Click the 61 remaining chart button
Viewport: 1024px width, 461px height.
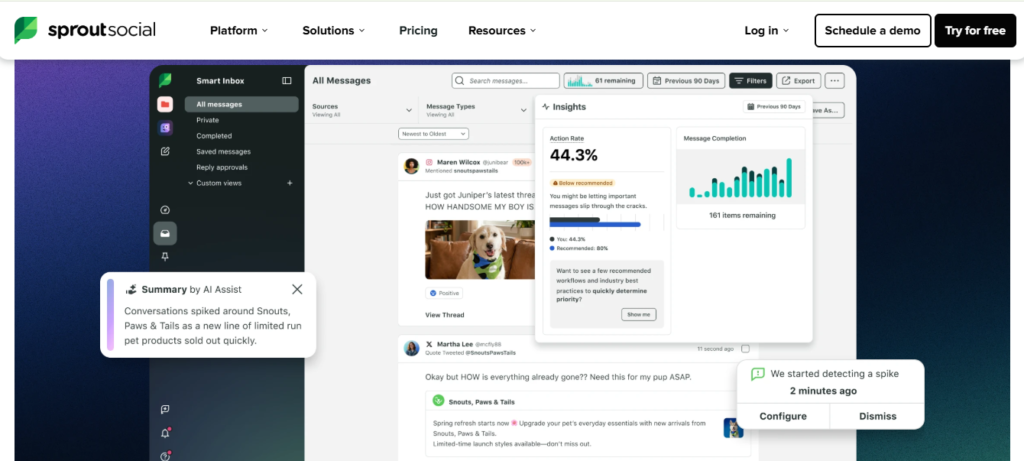coord(603,81)
